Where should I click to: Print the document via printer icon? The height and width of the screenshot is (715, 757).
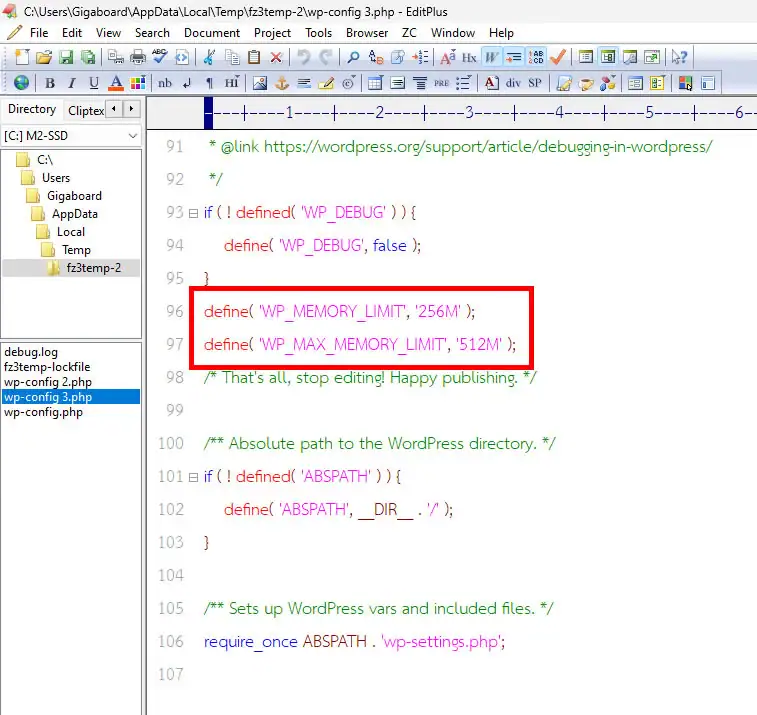(x=138, y=57)
